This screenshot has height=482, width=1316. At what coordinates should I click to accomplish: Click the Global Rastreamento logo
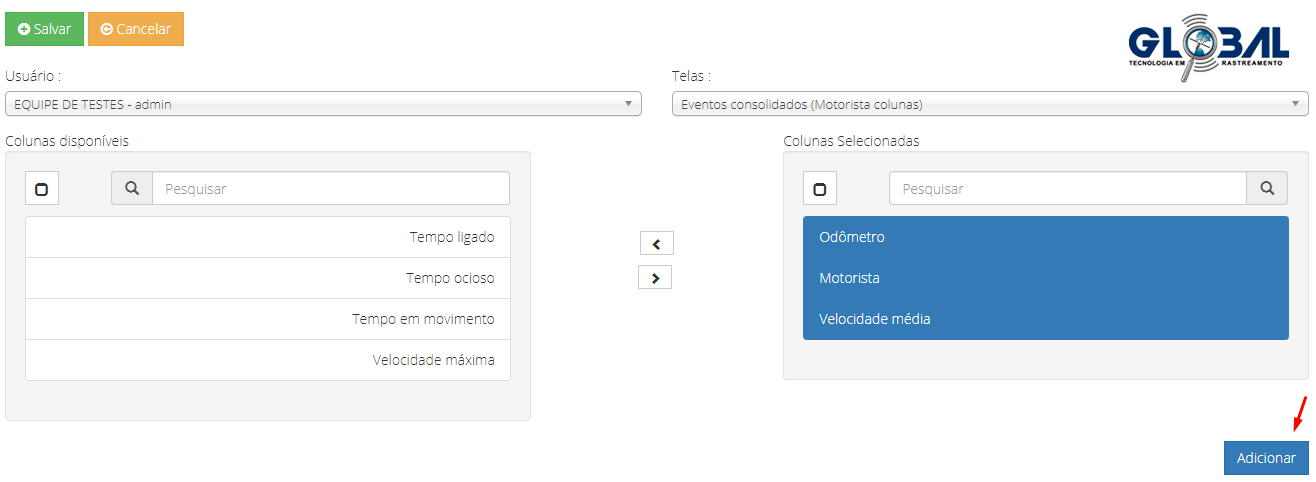point(1207,47)
